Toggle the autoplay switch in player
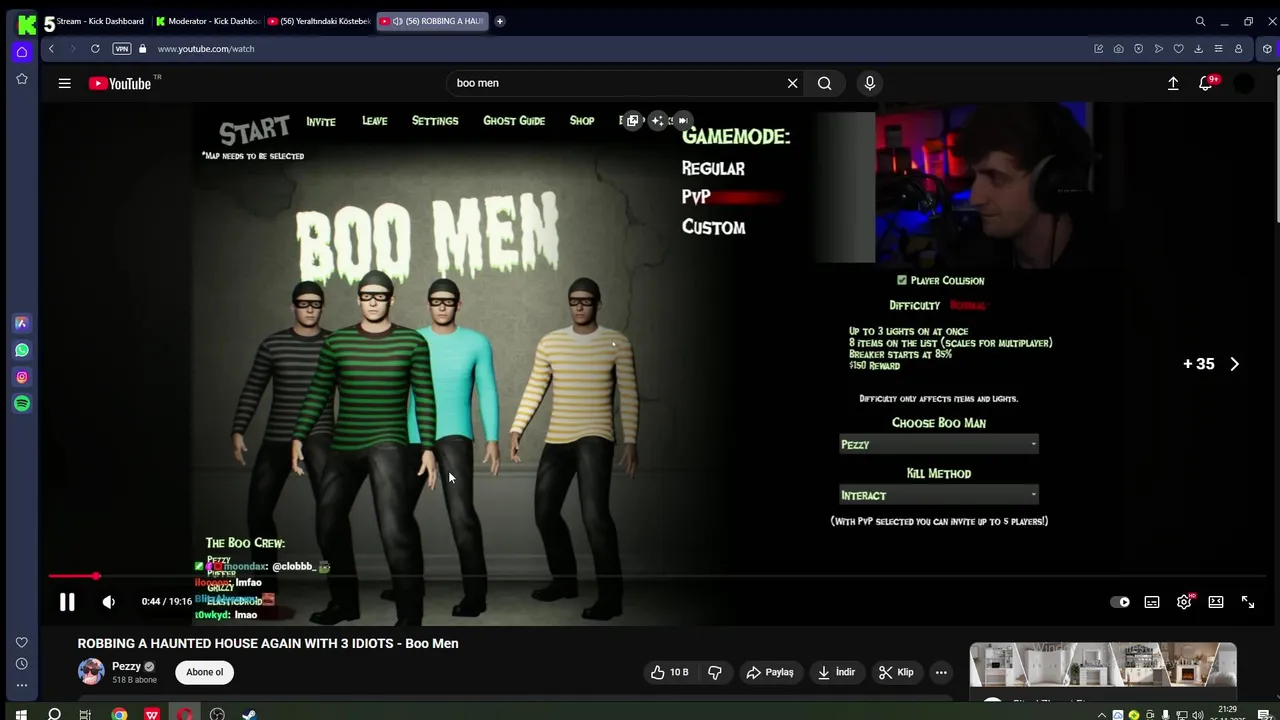The image size is (1280, 720). (x=1120, y=602)
